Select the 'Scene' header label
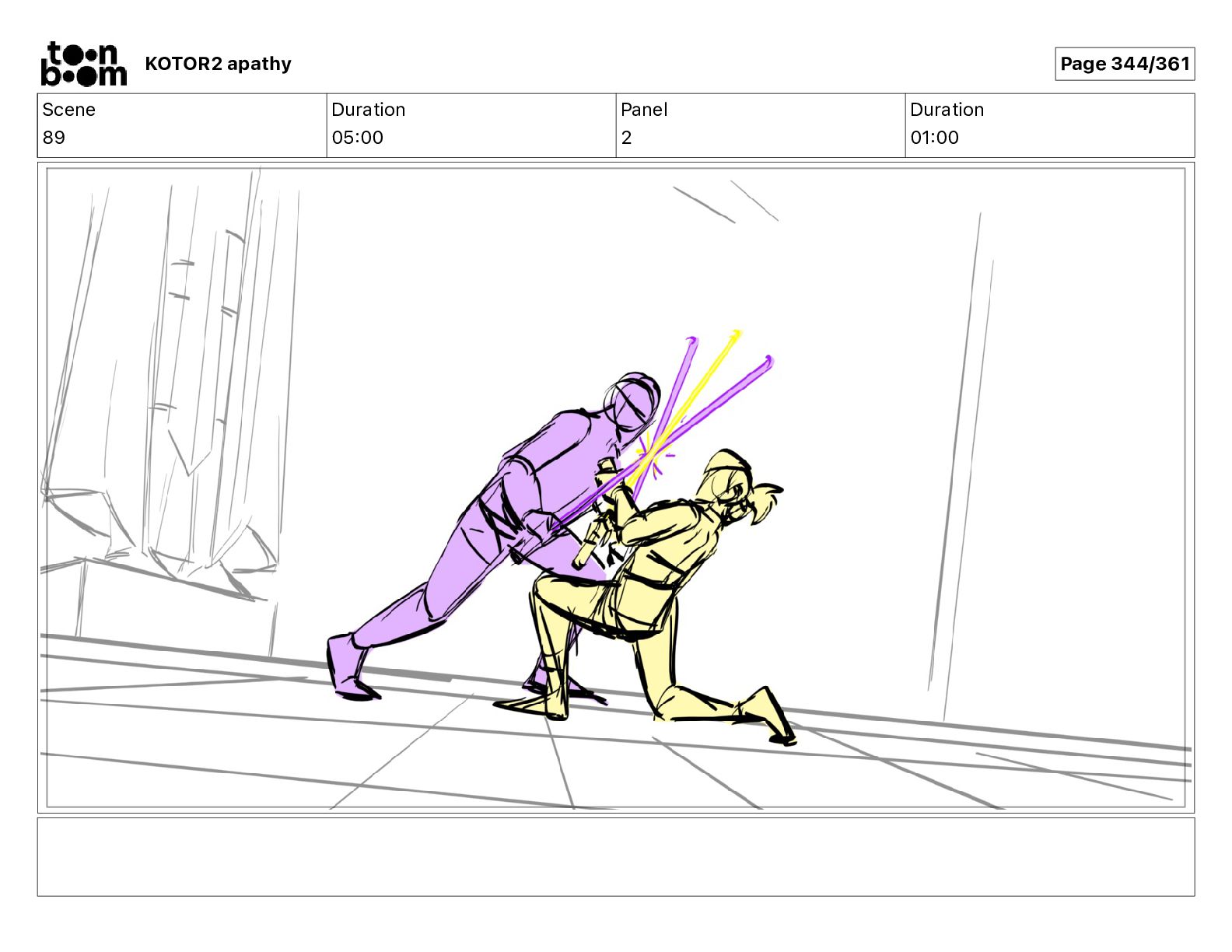This screenshot has height=952, width=1232. 68,110
